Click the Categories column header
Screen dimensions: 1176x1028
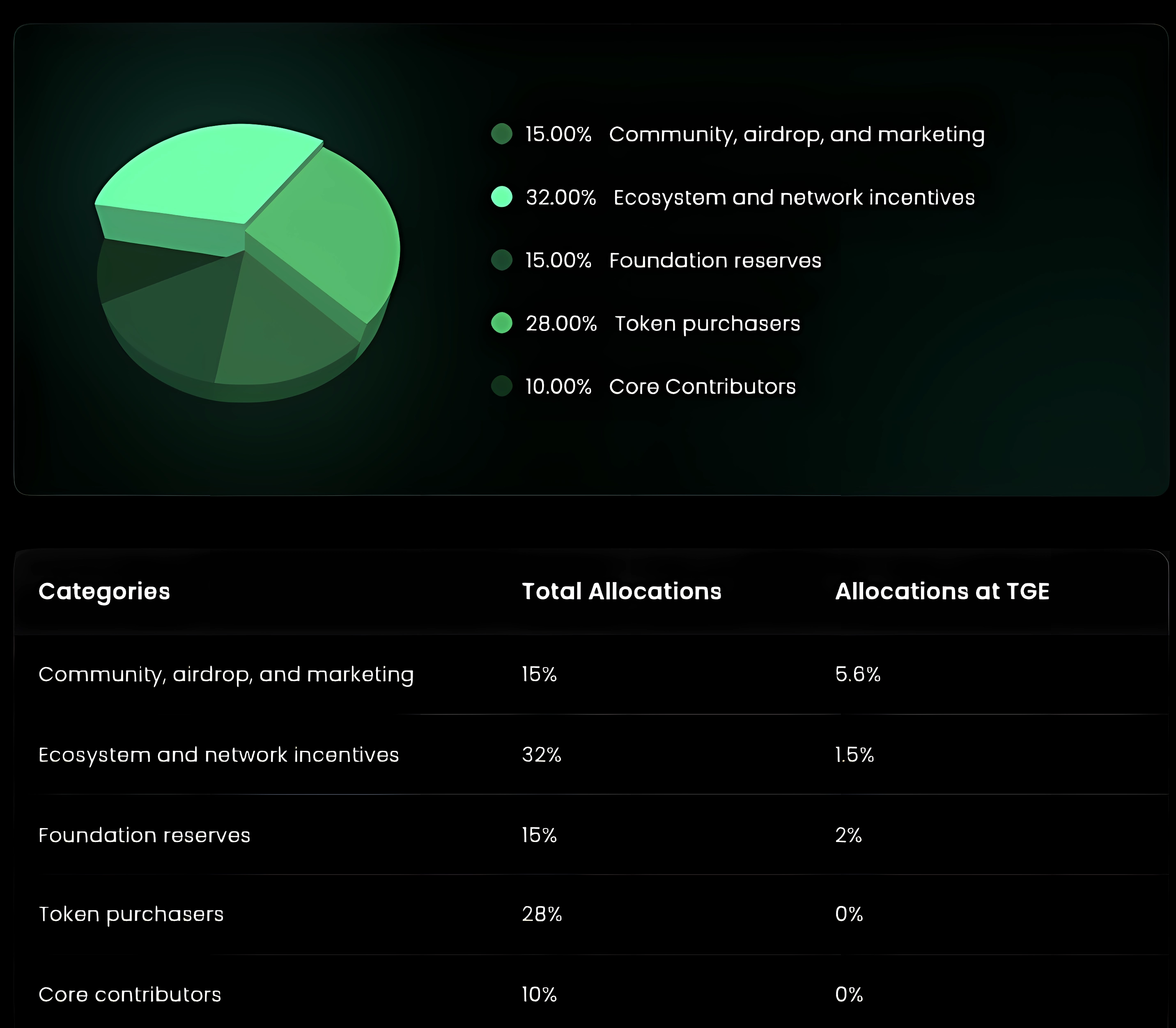(104, 592)
